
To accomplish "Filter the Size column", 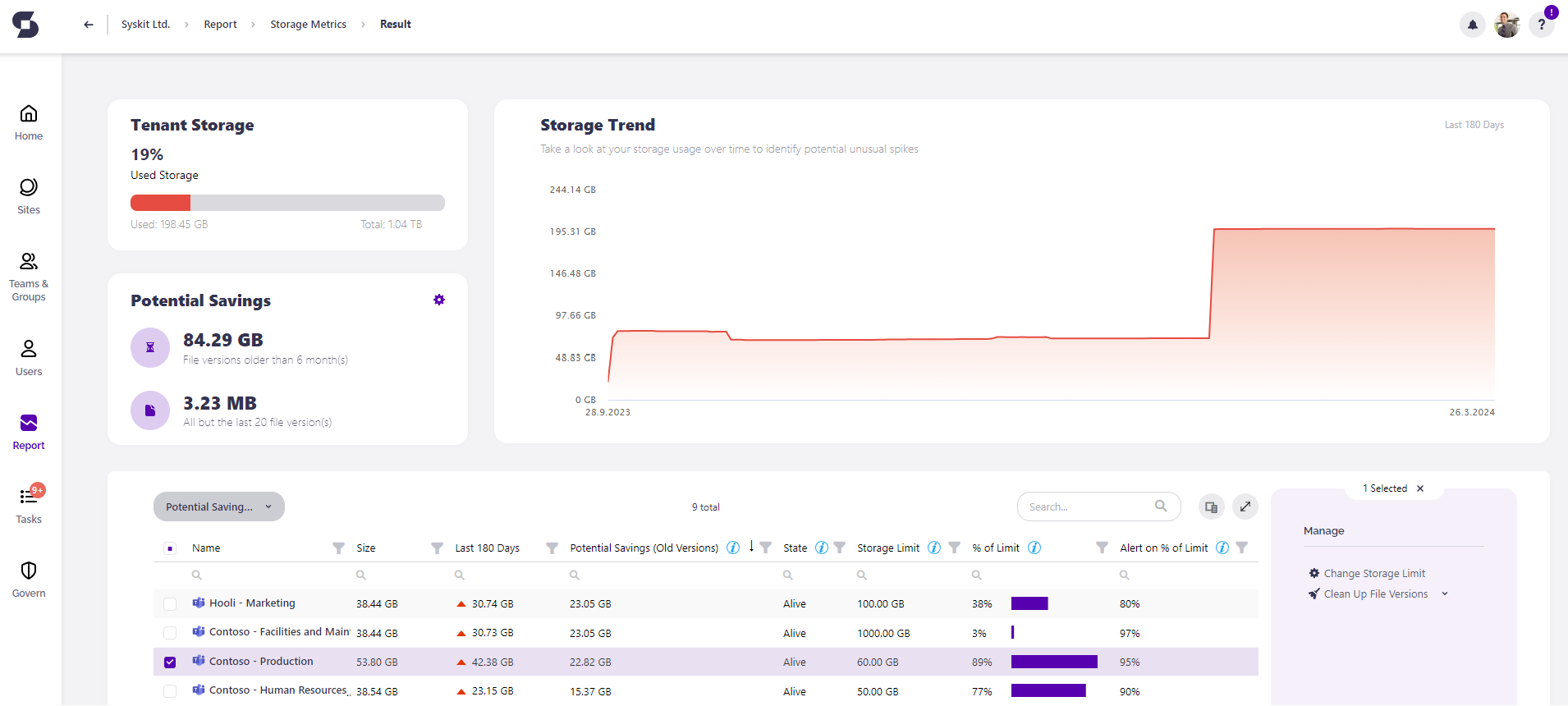I will point(437,548).
